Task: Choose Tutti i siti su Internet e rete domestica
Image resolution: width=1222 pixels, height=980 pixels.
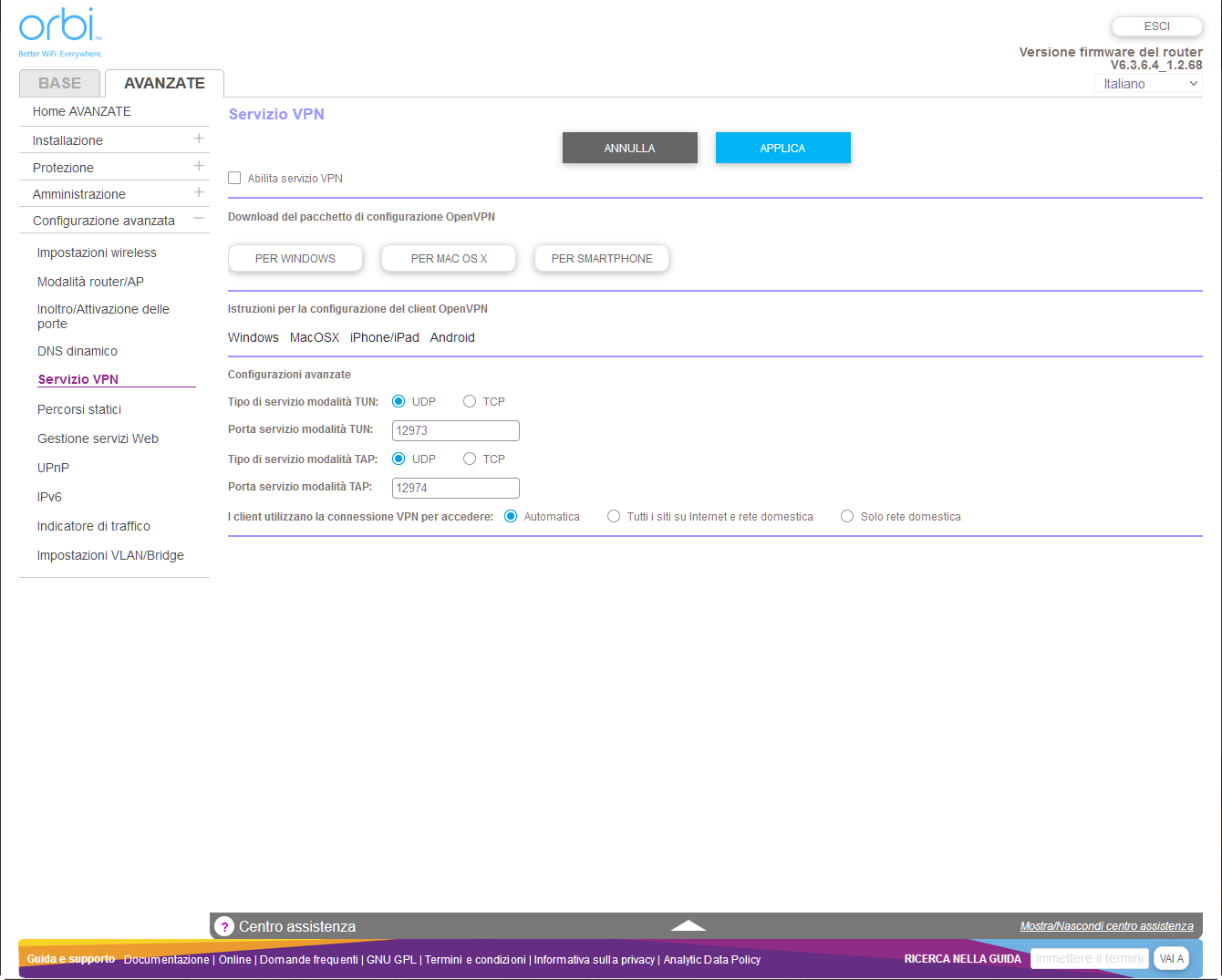Action: tap(614, 516)
